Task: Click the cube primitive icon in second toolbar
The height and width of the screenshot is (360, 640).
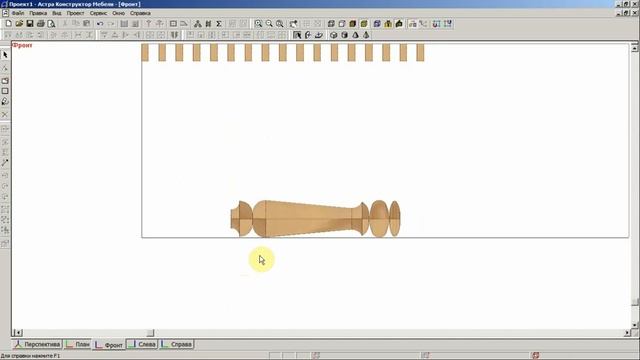Action: (x=333, y=35)
